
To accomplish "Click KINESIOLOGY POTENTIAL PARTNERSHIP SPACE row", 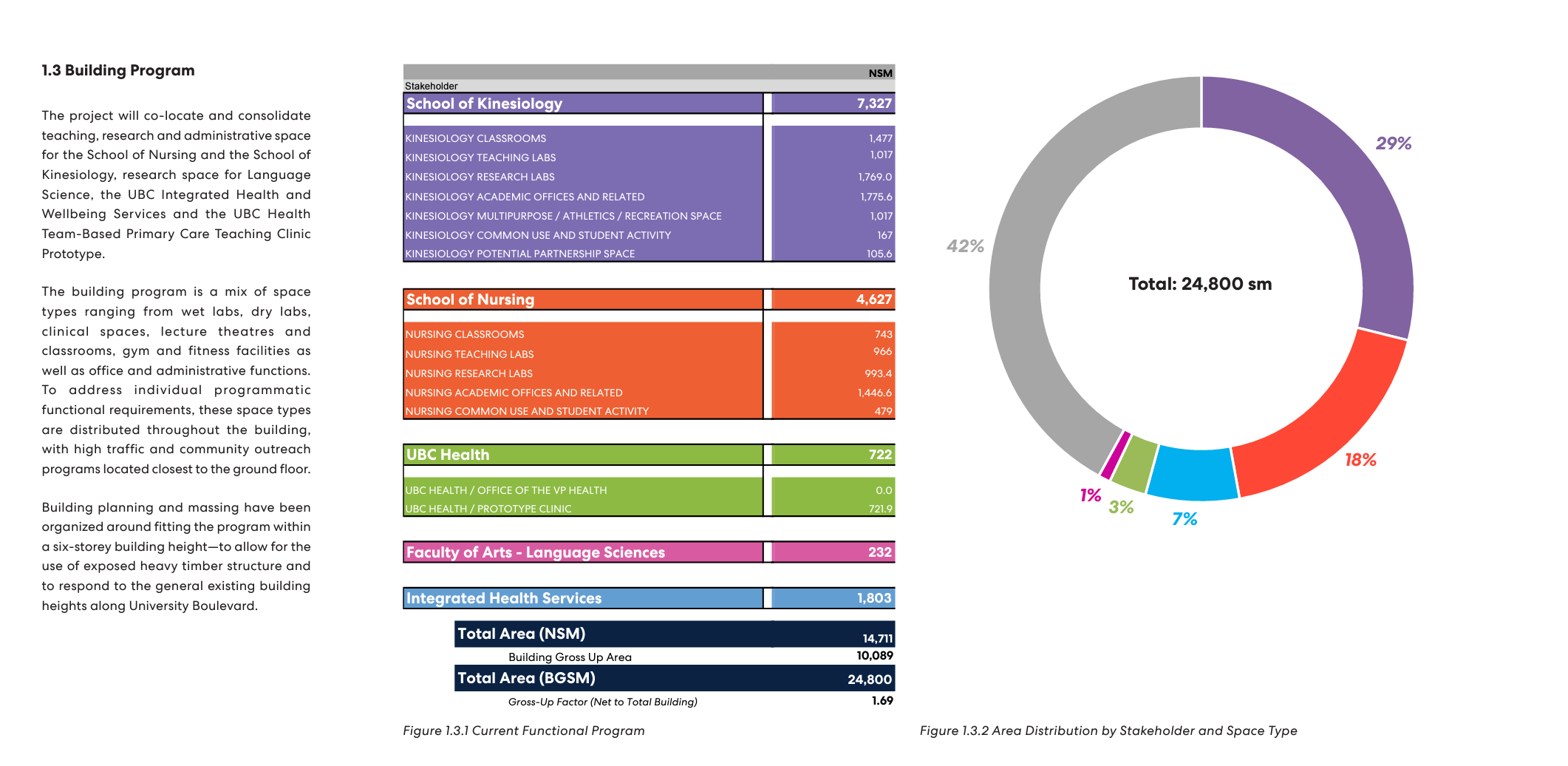I will coord(649,254).
